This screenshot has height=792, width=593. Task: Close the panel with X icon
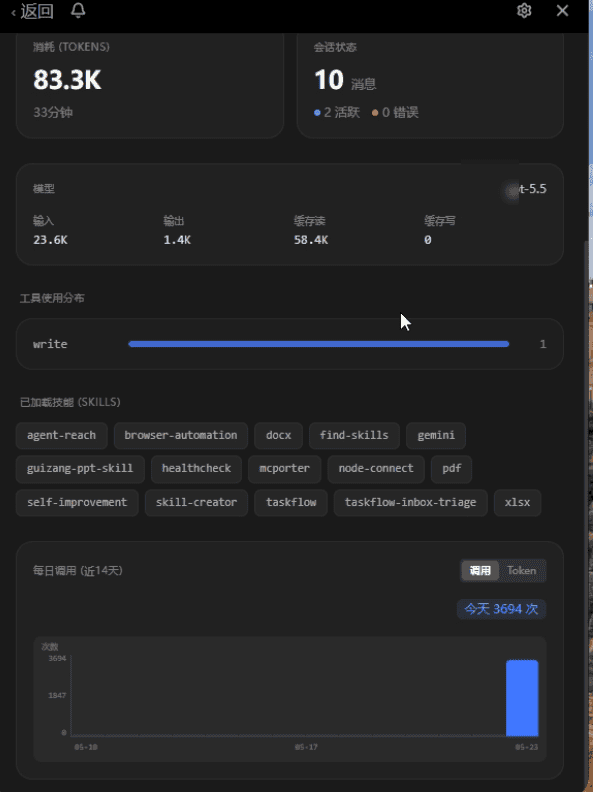click(x=562, y=11)
